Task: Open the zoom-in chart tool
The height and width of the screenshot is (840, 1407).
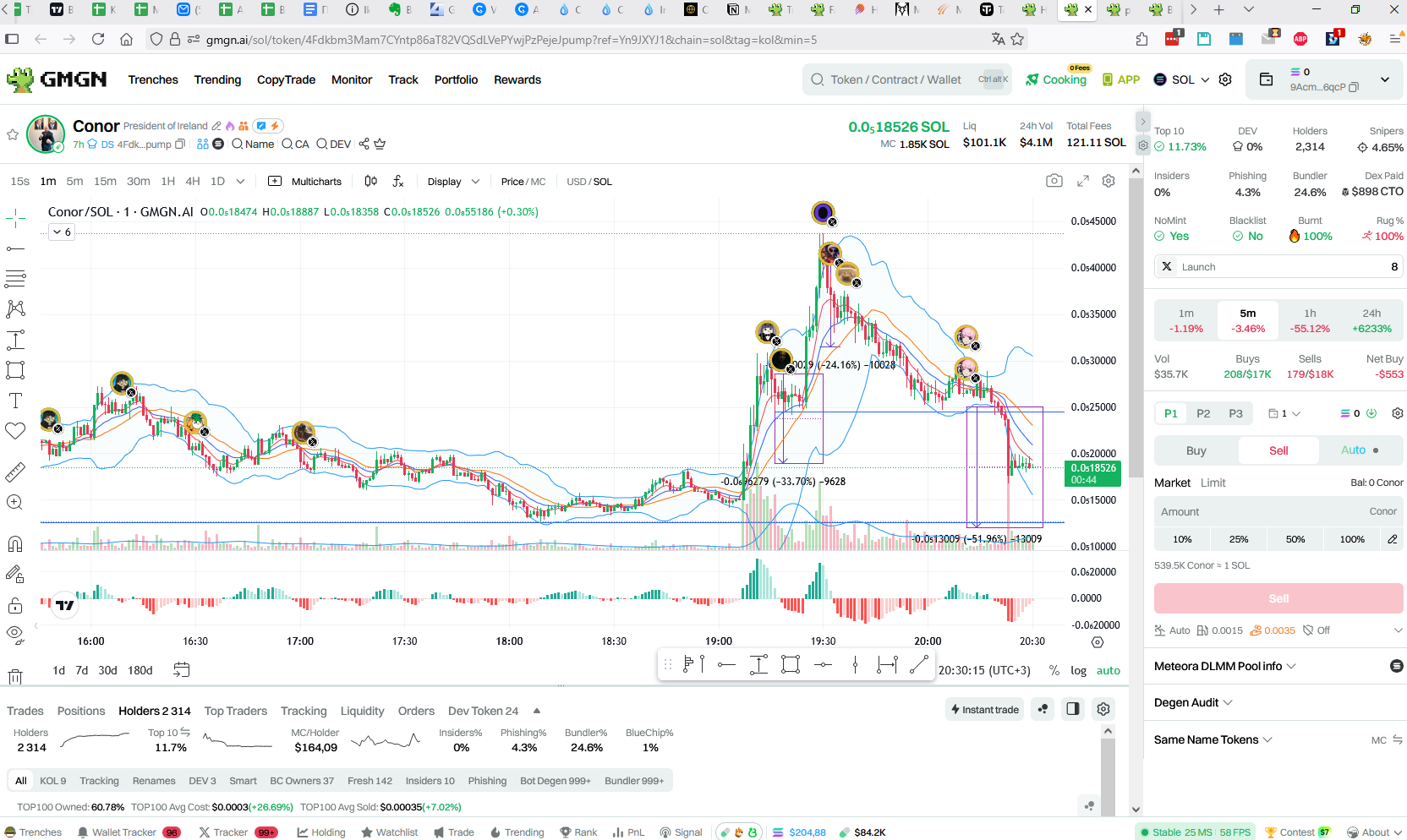Action: point(14,502)
